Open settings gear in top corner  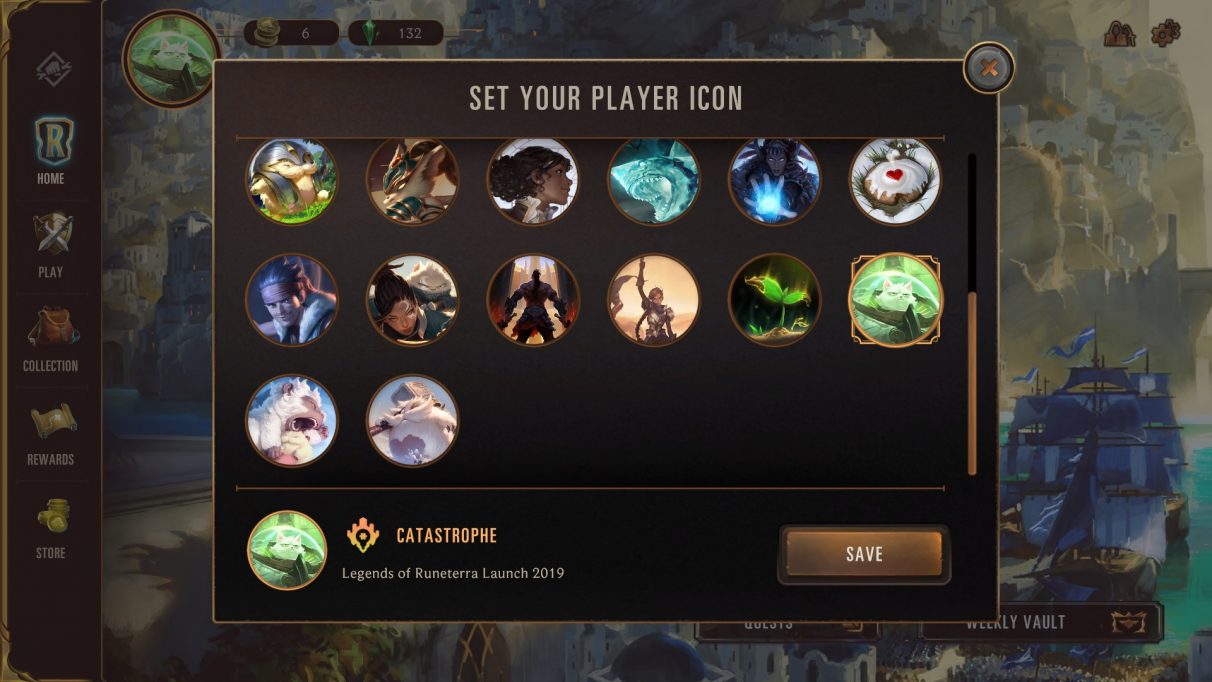click(x=1165, y=33)
